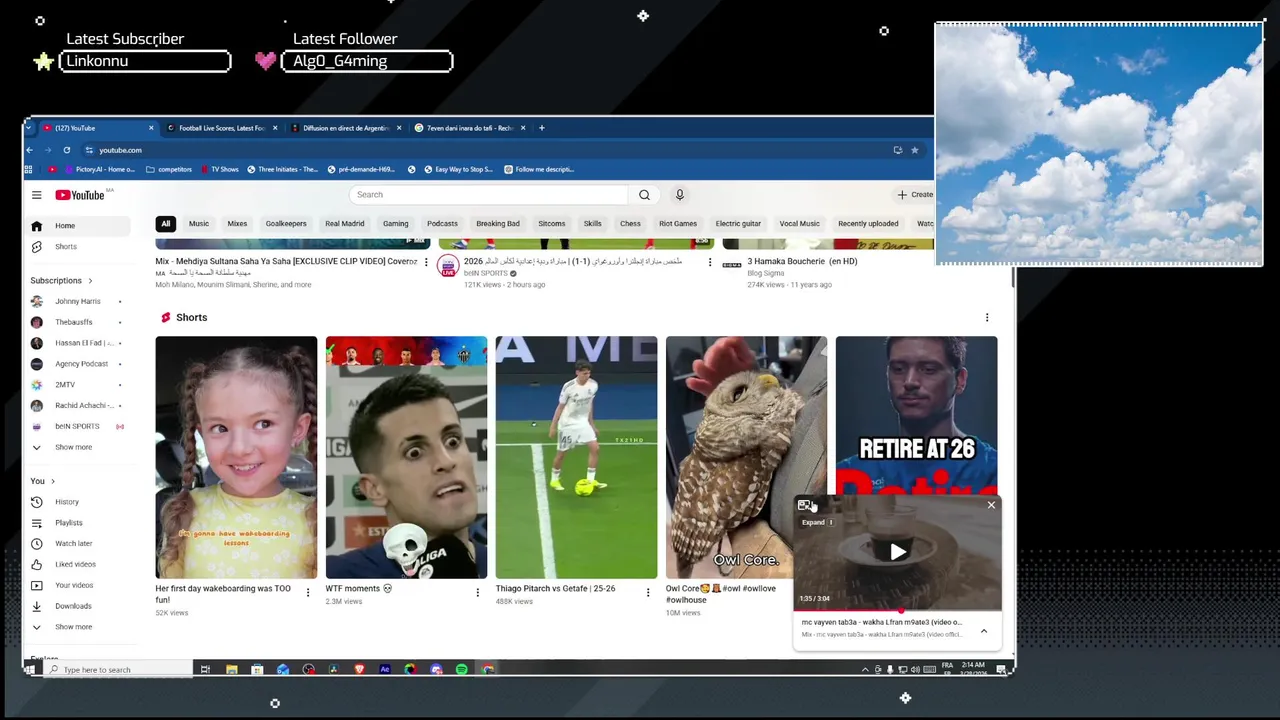The image size is (1280, 720).
Task: Open options for WTF moments short
Action: (477, 593)
